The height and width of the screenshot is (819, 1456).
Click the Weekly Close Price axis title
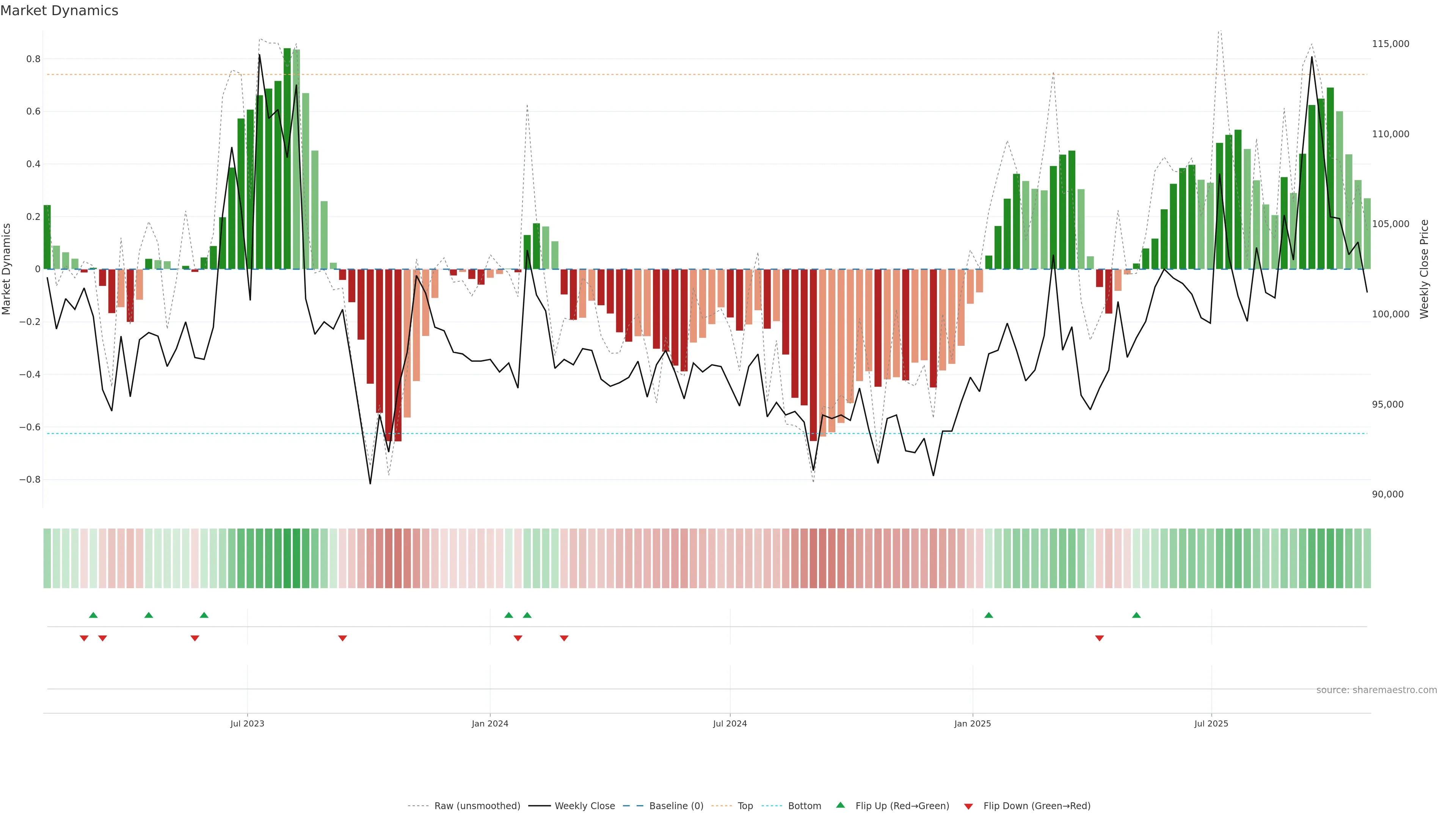(x=1425, y=269)
